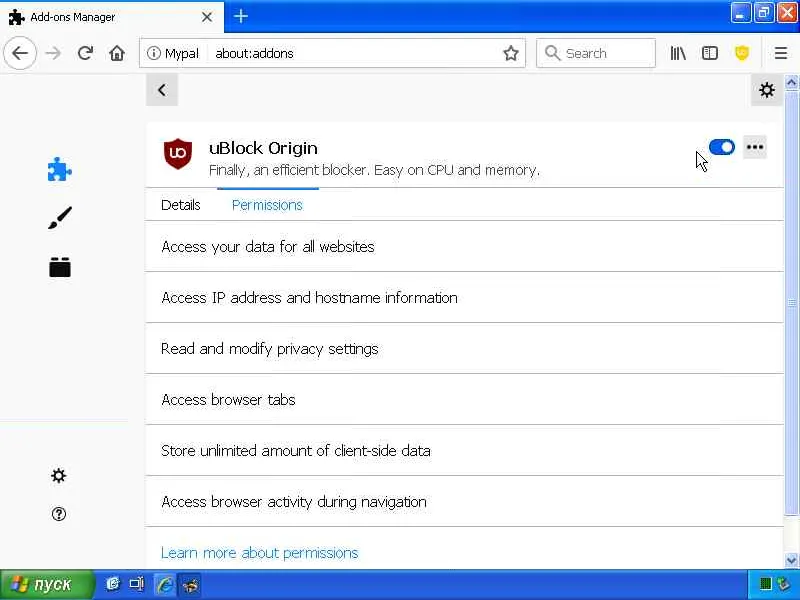Open the uBlock Origin toolbar shield

click(x=742, y=53)
